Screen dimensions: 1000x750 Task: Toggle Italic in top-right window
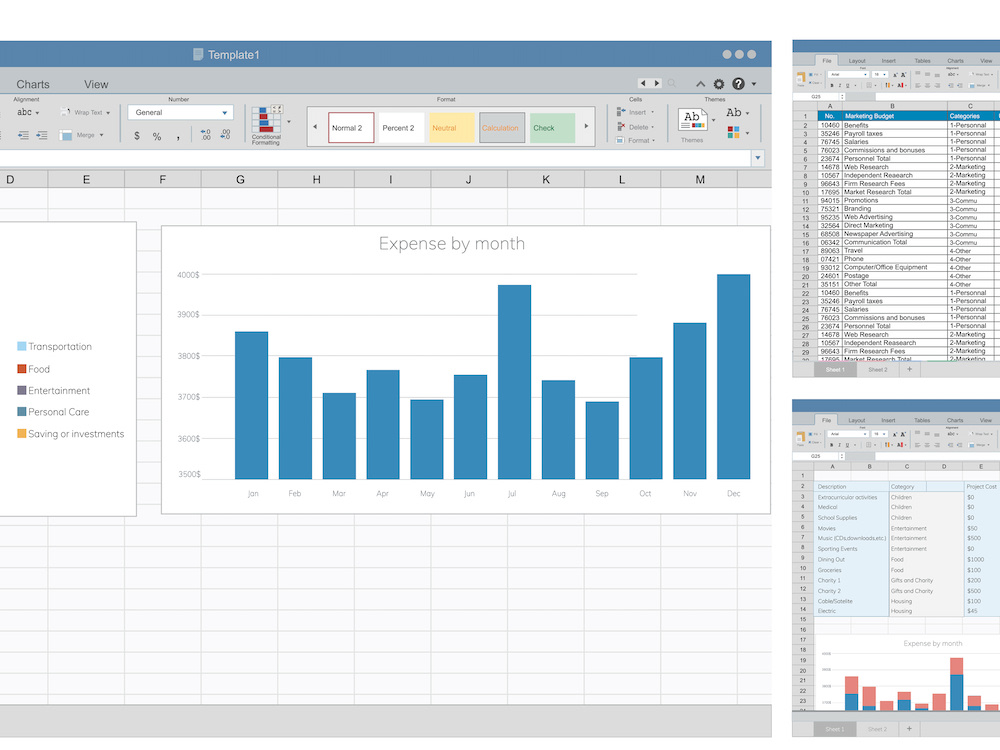tap(840, 85)
